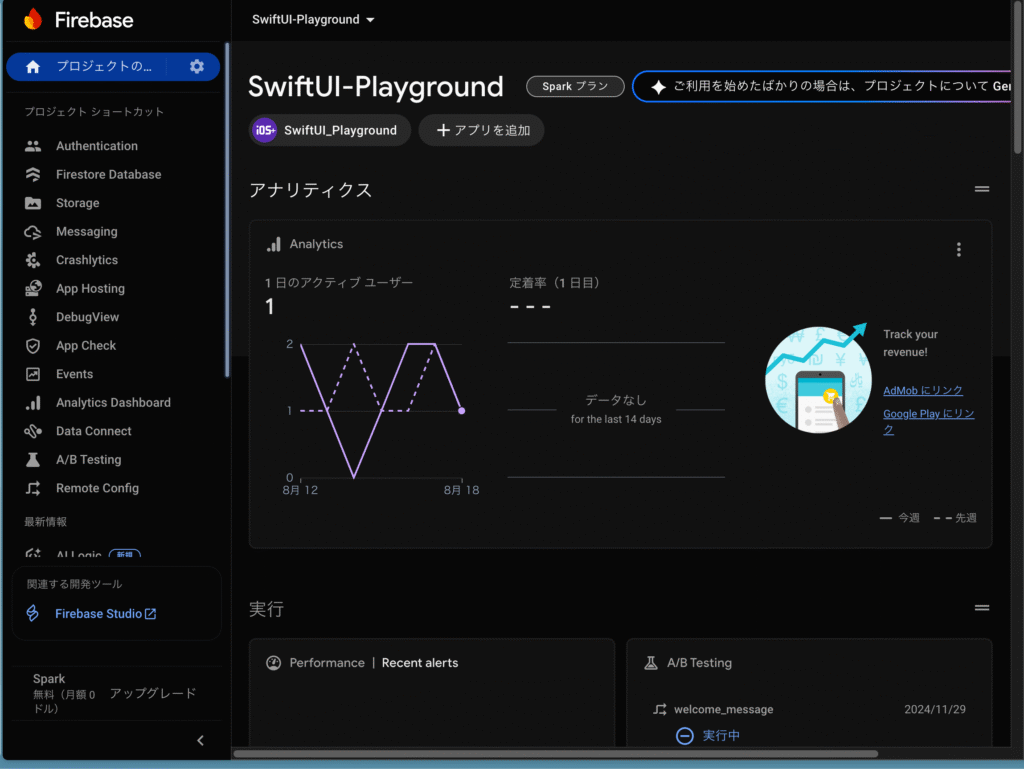Screen dimensions: 1024x769
Task: Click the external link icon beside Firebase Studio
Action: (x=150, y=614)
